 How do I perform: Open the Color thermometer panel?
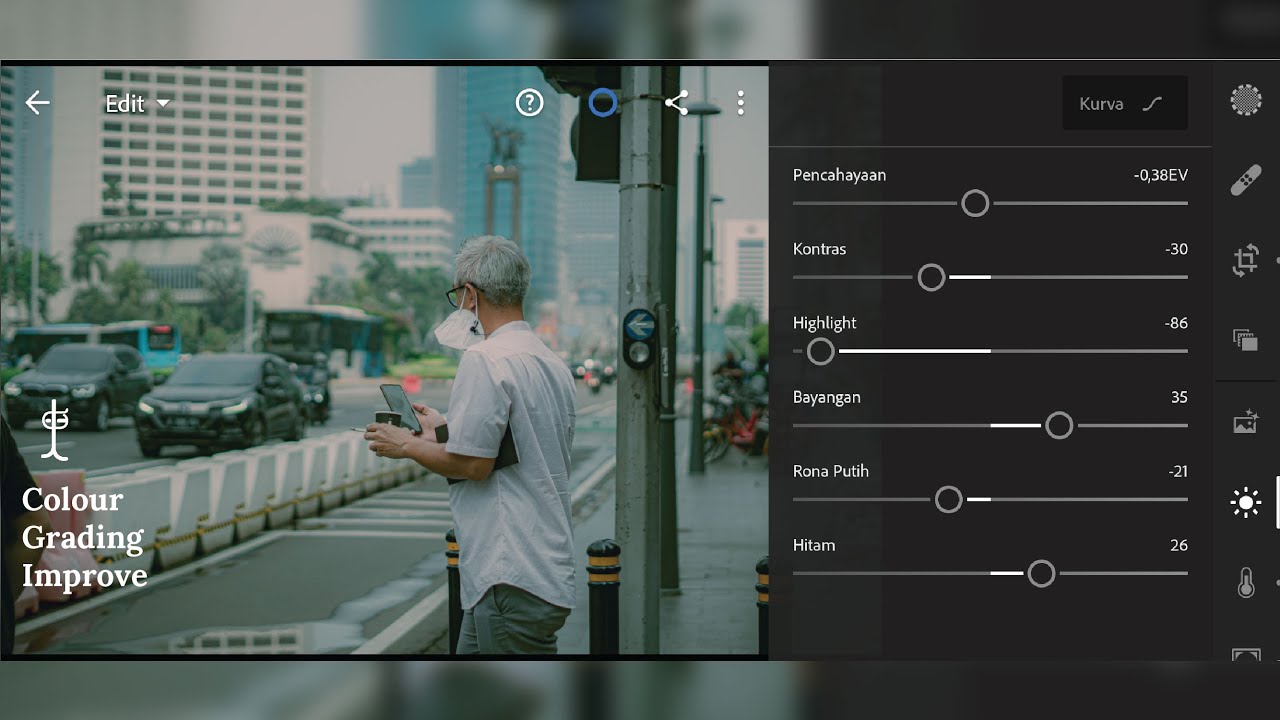click(1245, 582)
